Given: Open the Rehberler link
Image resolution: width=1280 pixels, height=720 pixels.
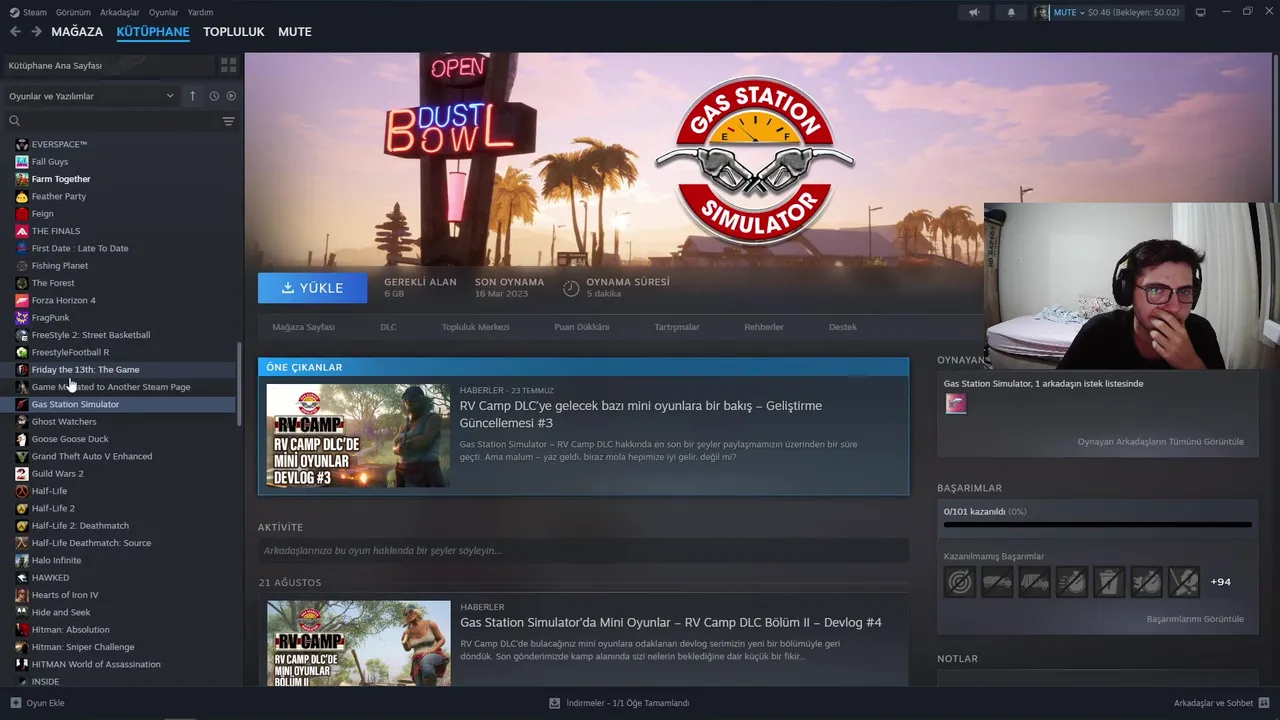Looking at the screenshot, I should 764,327.
